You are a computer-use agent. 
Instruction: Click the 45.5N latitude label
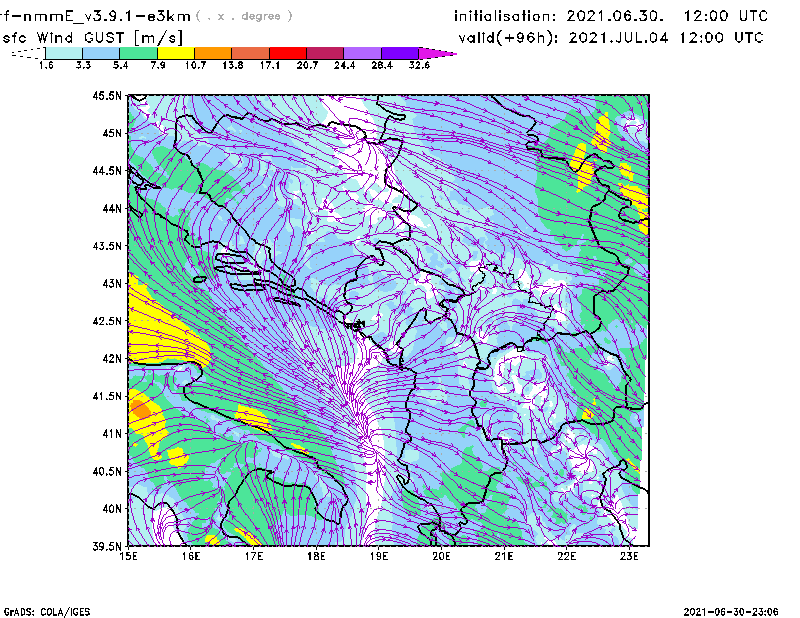point(108,95)
